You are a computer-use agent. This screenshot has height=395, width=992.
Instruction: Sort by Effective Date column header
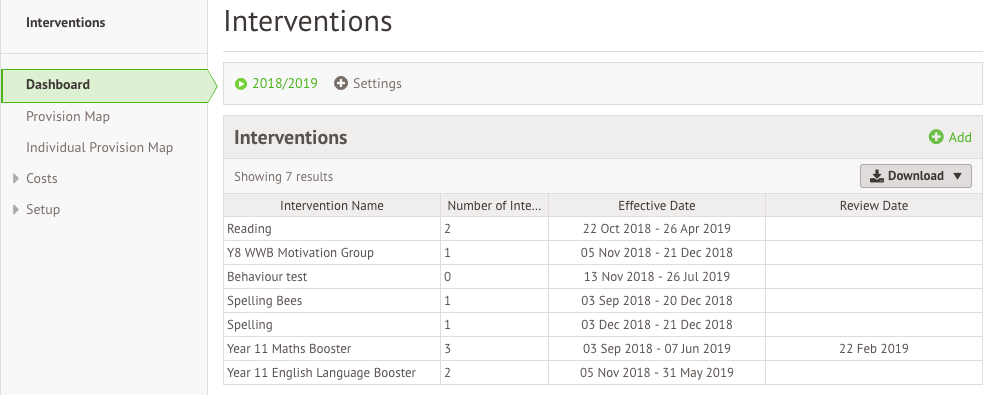pos(657,206)
